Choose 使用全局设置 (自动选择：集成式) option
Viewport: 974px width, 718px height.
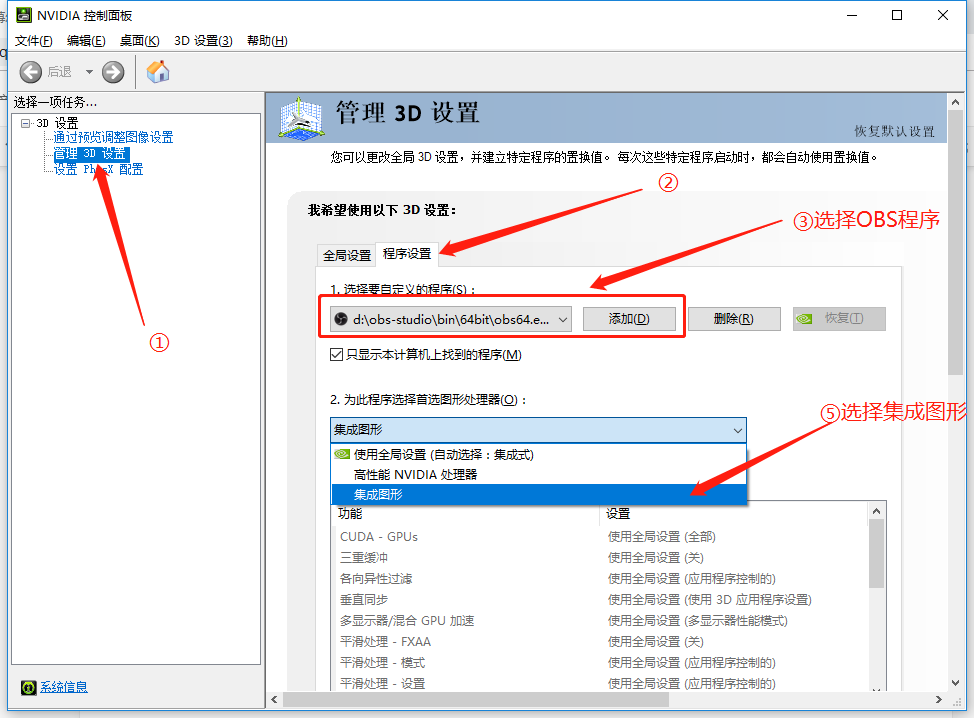tap(538, 455)
